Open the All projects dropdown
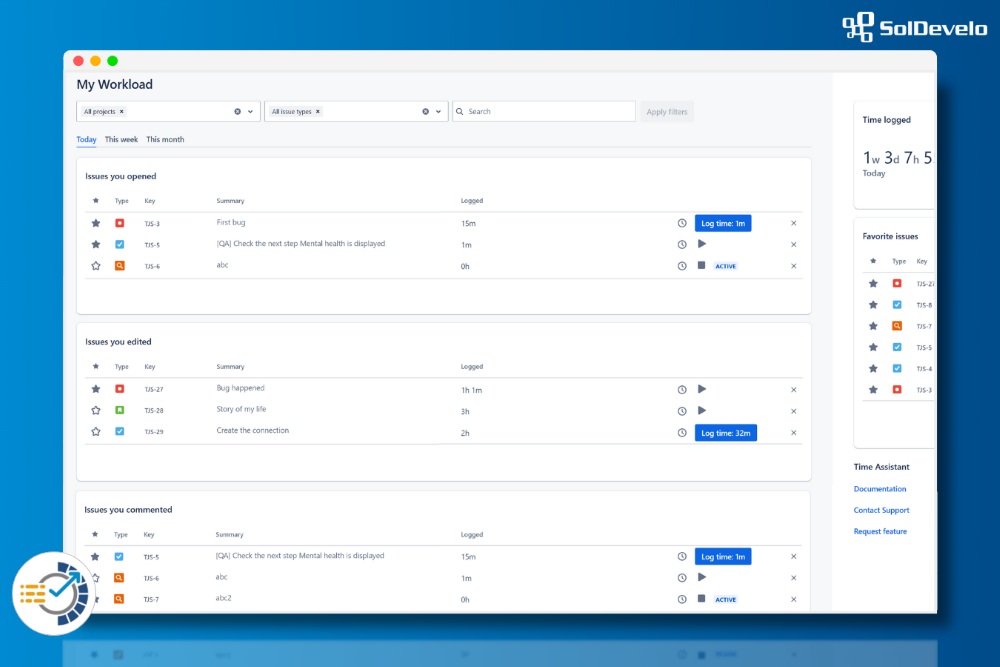1000x667 pixels. (x=250, y=111)
